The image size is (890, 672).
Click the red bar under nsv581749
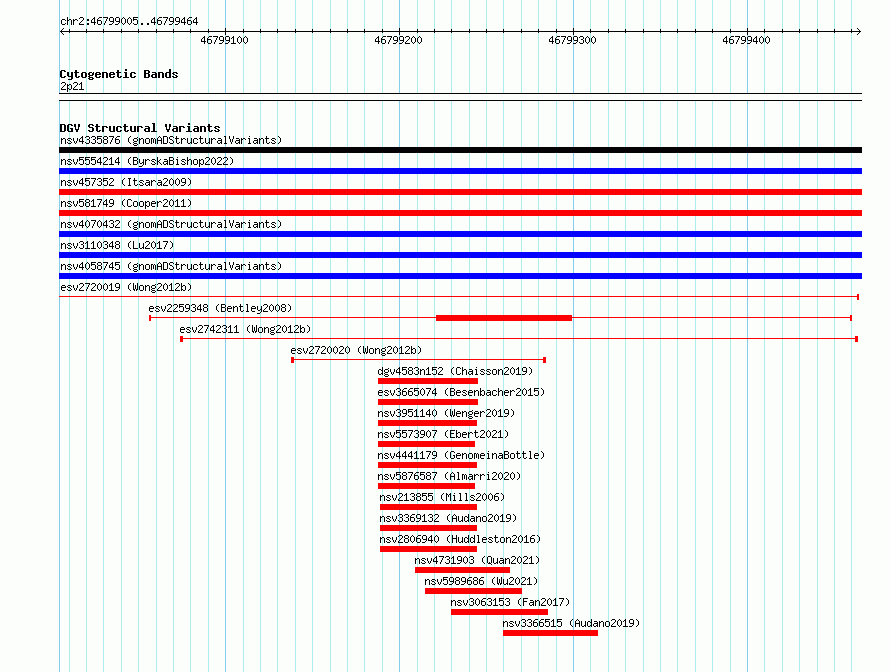click(x=460, y=213)
